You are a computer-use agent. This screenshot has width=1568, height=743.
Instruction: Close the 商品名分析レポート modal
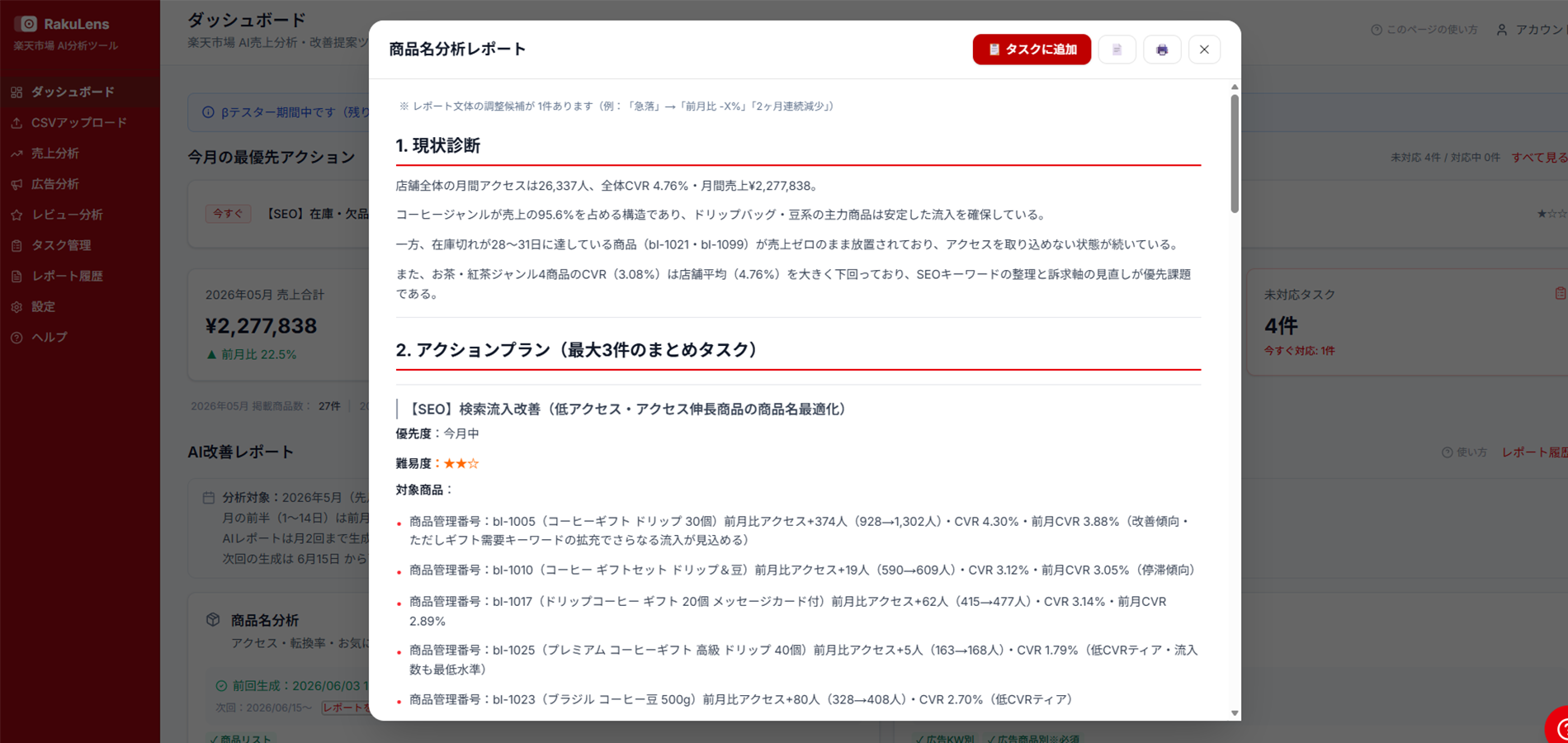[x=1204, y=50]
